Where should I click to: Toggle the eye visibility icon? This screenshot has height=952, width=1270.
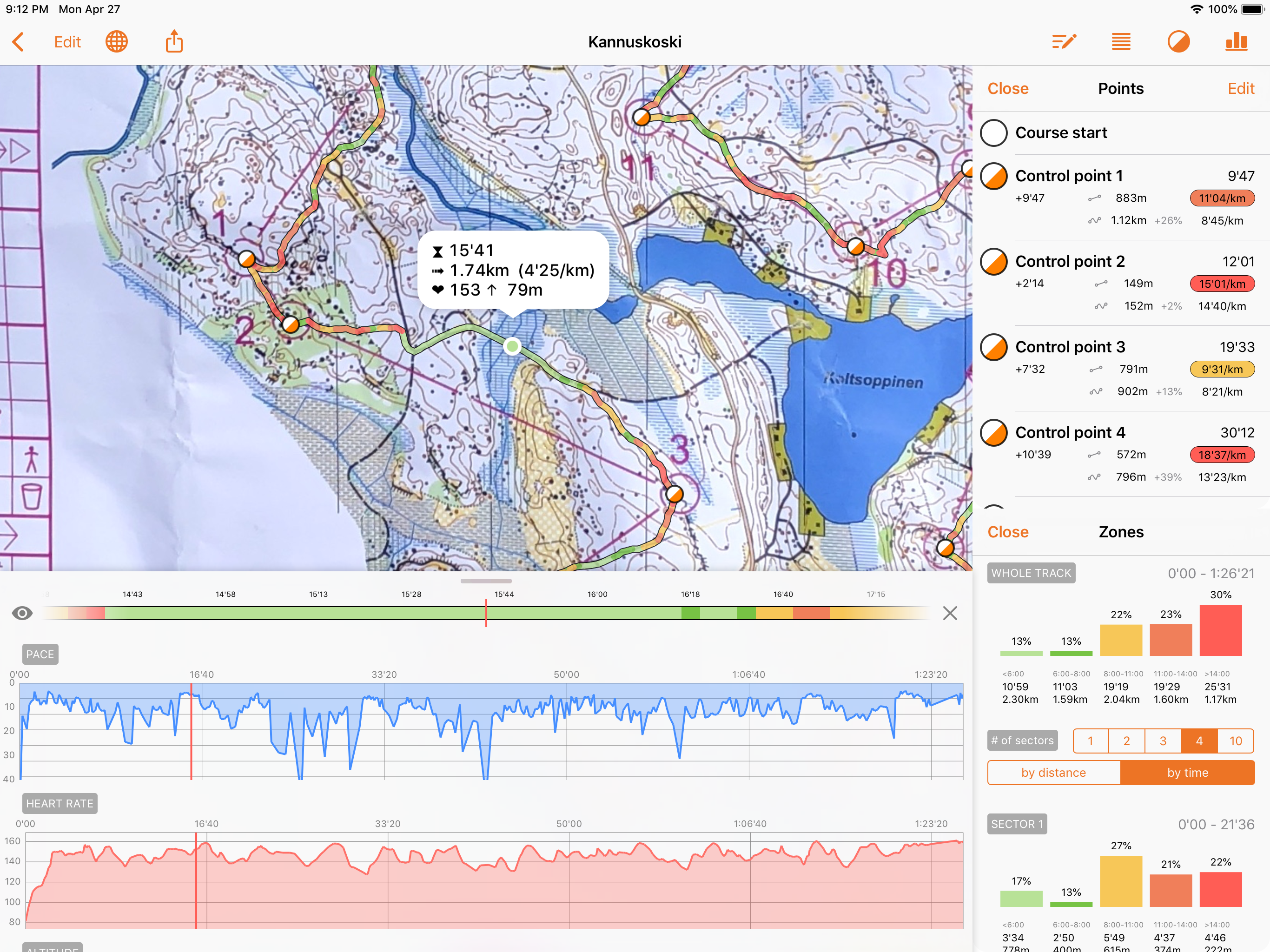pos(22,613)
